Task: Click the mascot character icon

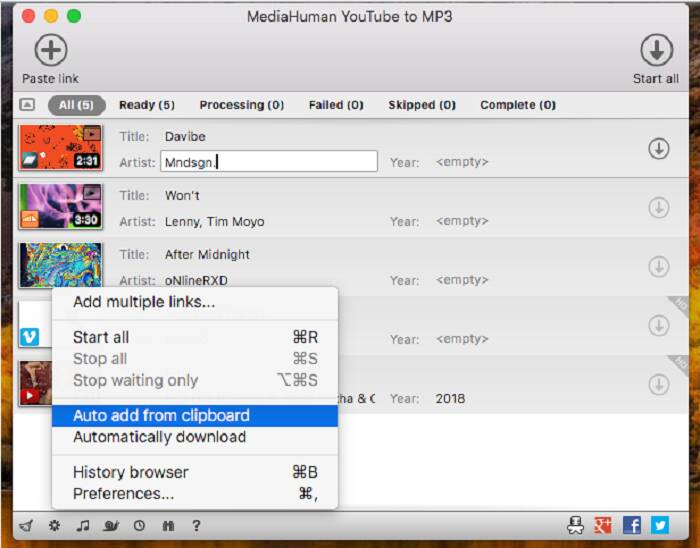Action: pyautogui.click(x=575, y=525)
